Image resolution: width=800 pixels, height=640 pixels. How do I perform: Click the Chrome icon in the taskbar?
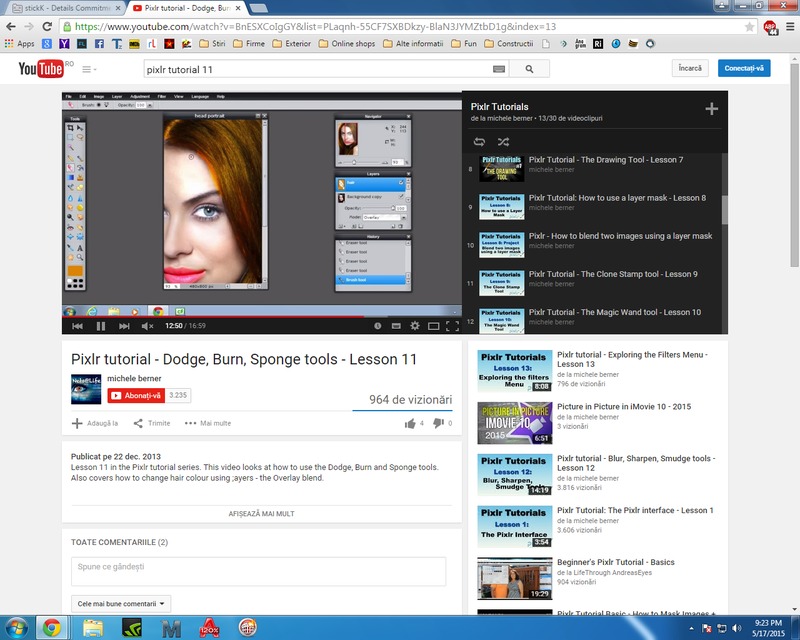52,628
